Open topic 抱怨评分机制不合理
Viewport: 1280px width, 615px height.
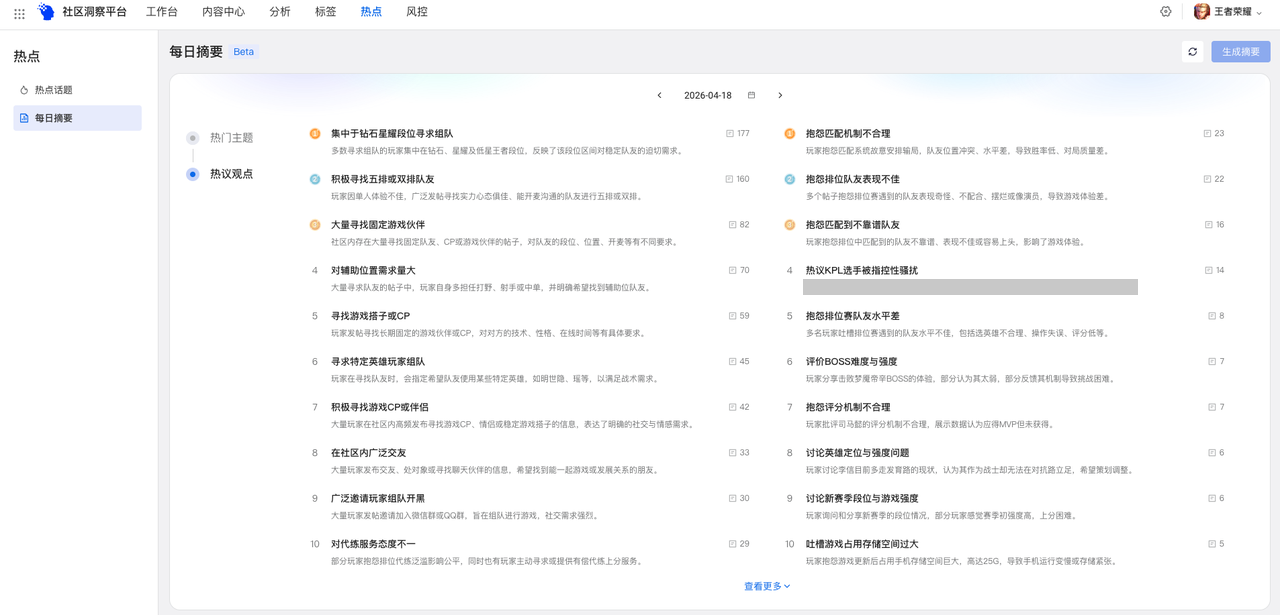pos(848,407)
